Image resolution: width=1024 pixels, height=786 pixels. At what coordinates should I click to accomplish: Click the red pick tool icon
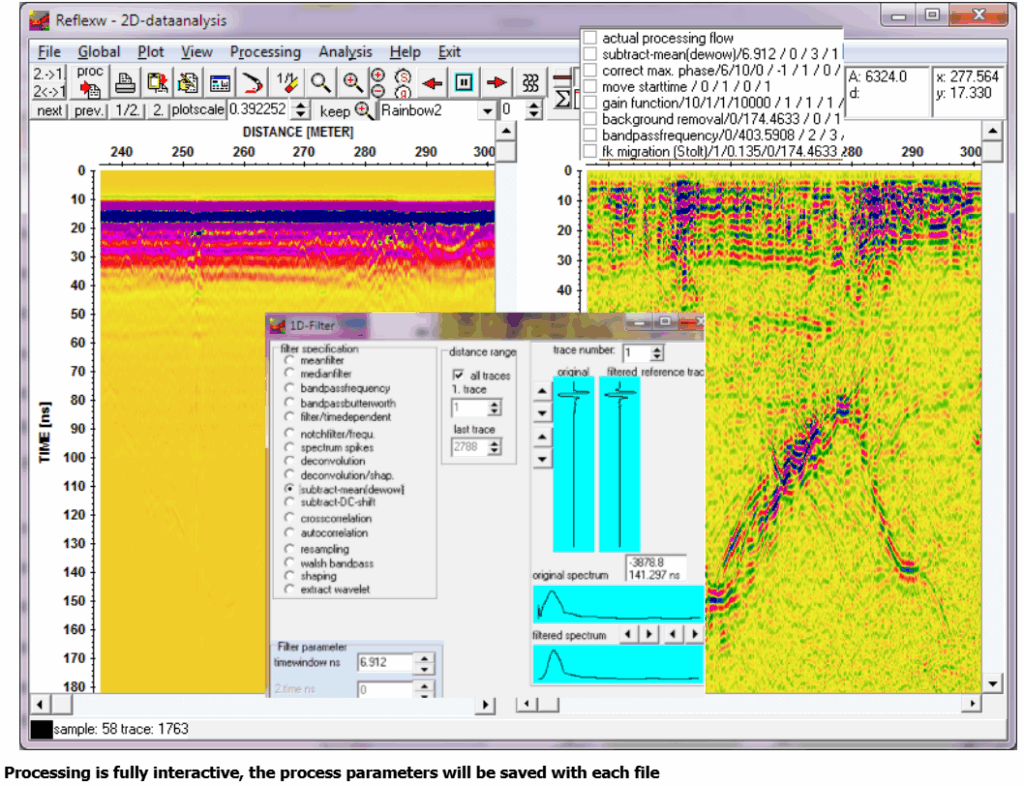coord(253,83)
